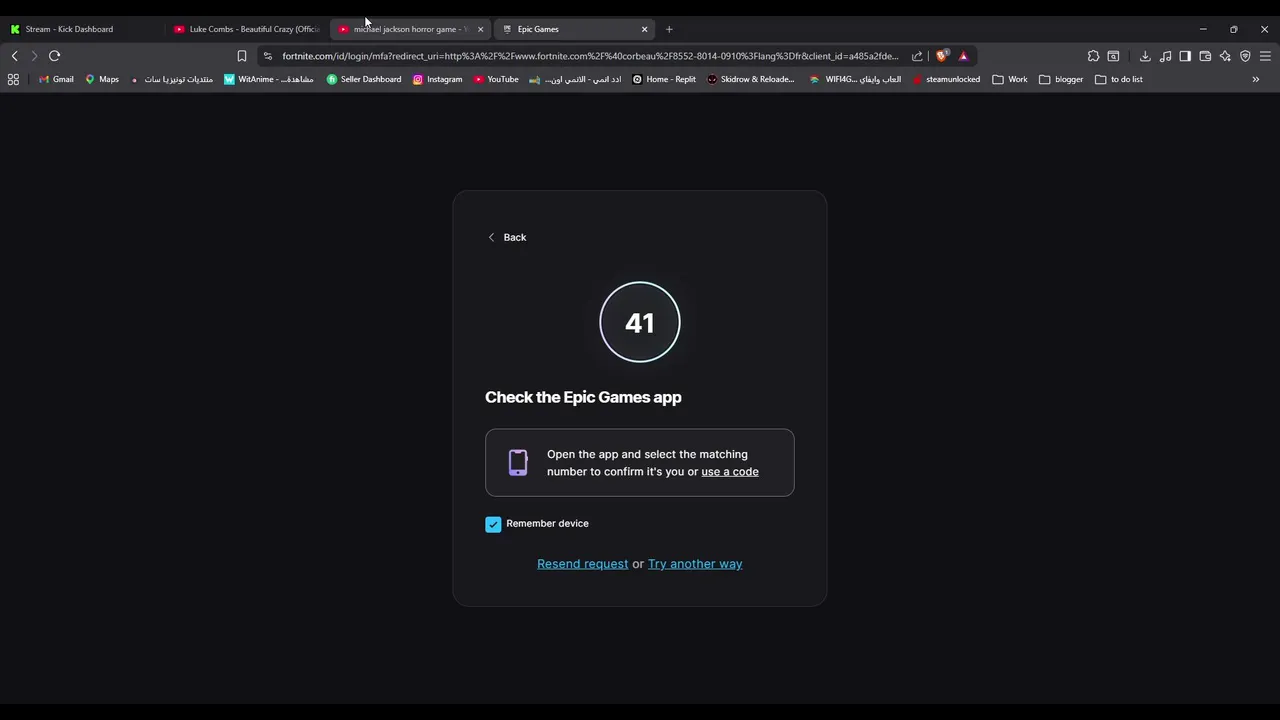Close the Epic Games tab
Viewport: 1280px width, 720px height.
[644, 29]
